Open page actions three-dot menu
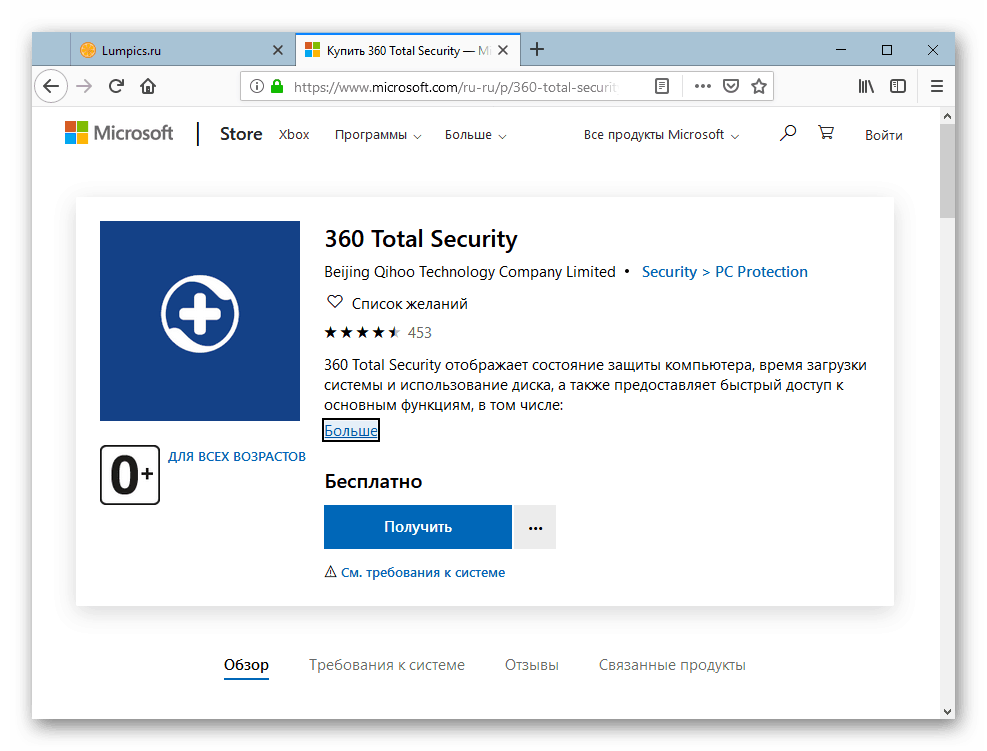 coord(702,86)
